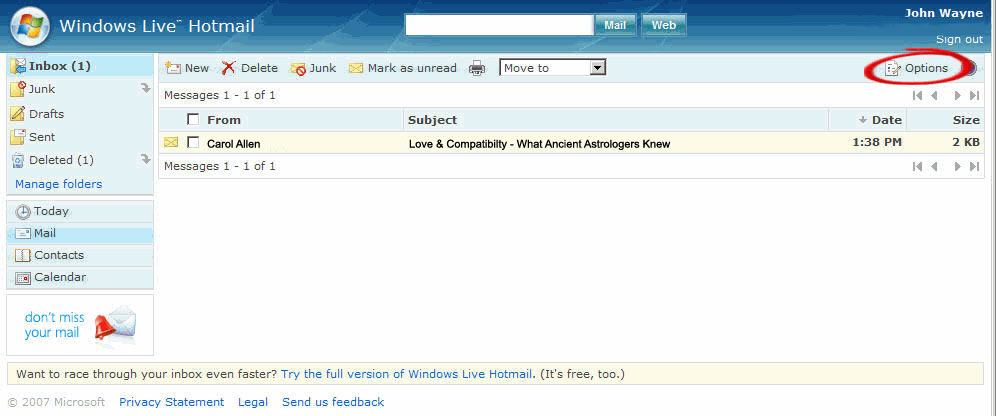996x416 pixels.
Task: Click the Junk toolbar icon
Action: (298, 69)
